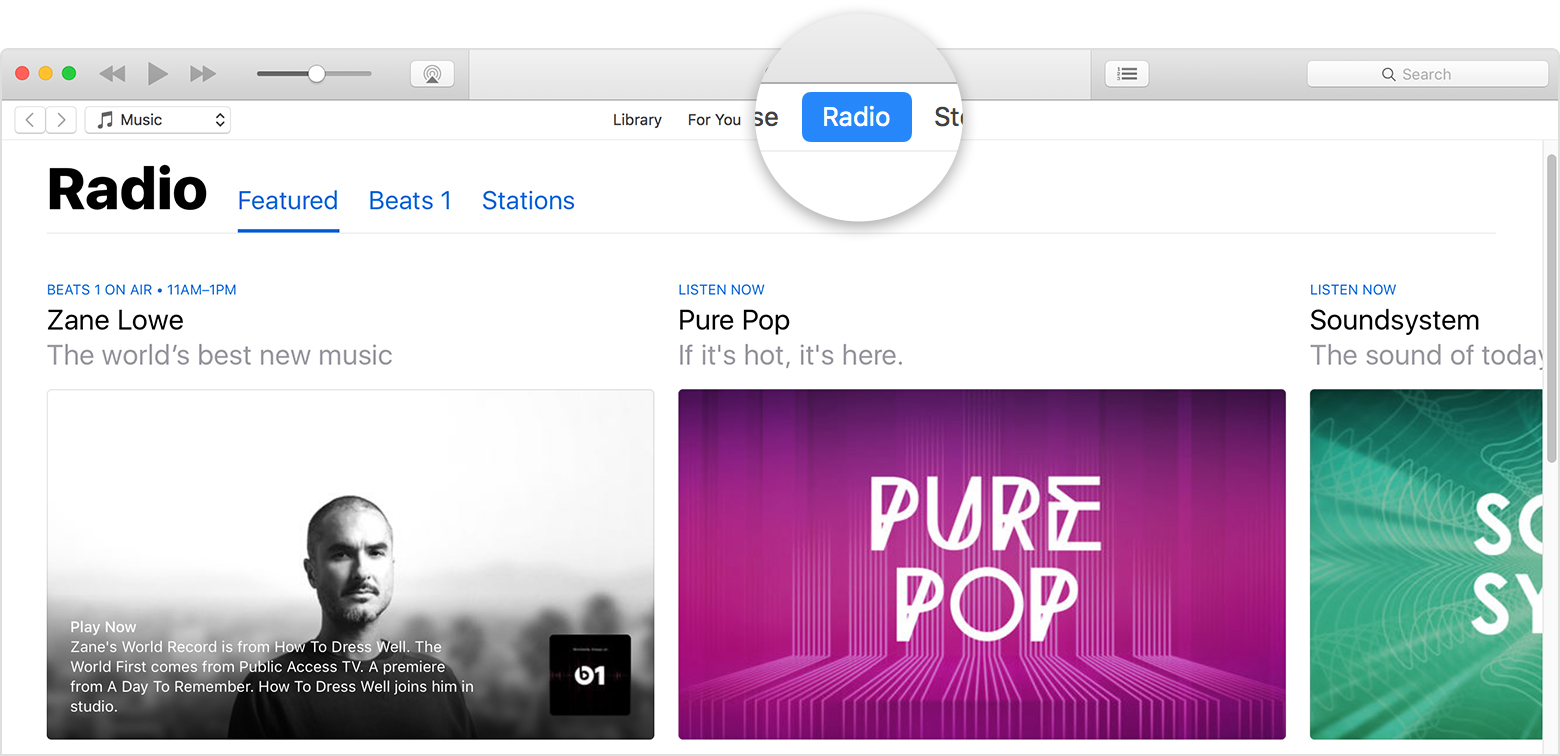Click Listen Now for Soundsystem
The width and height of the screenshot is (1560, 756).
tap(1352, 289)
